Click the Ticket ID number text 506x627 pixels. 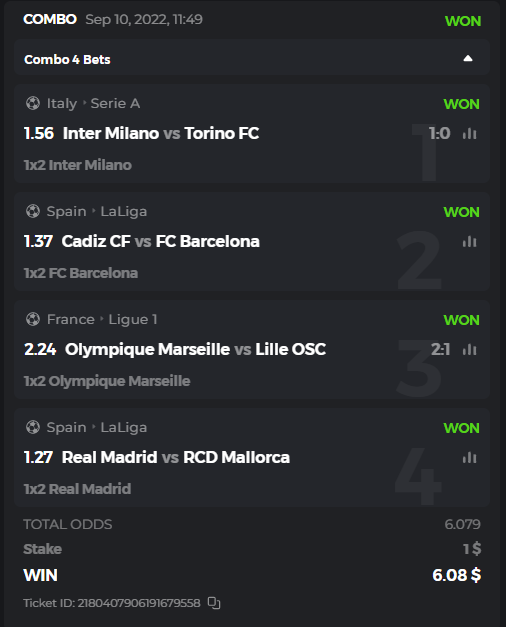pos(139,603)
